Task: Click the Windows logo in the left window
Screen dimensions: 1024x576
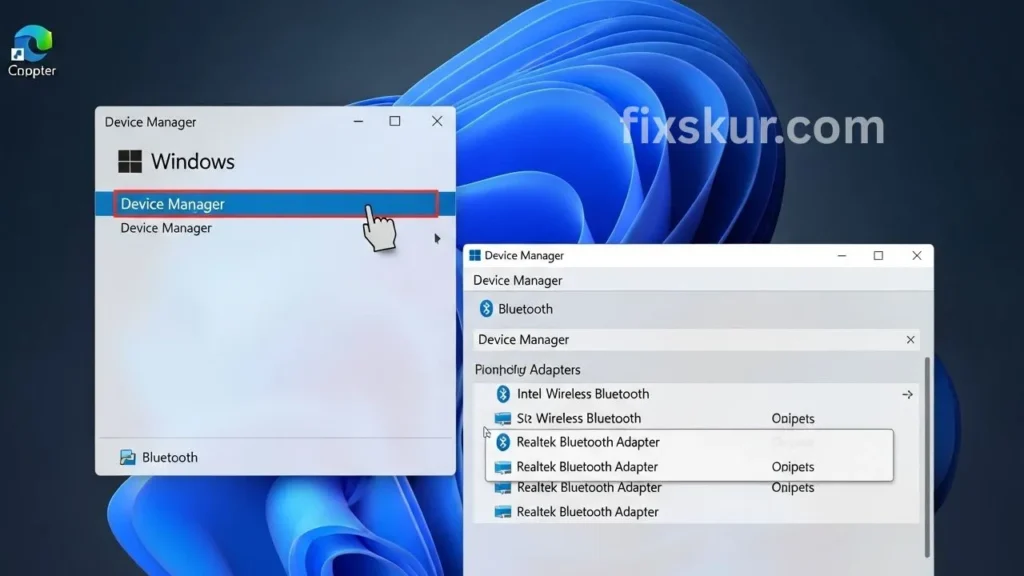Action: (129, 161)
